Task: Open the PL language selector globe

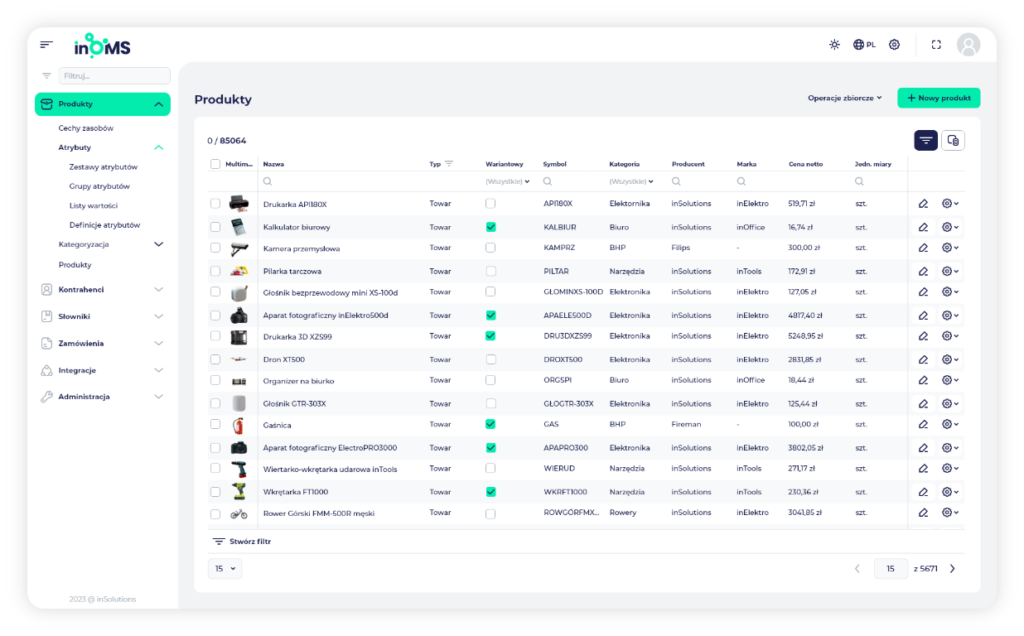Action: [x=864, y=44]
